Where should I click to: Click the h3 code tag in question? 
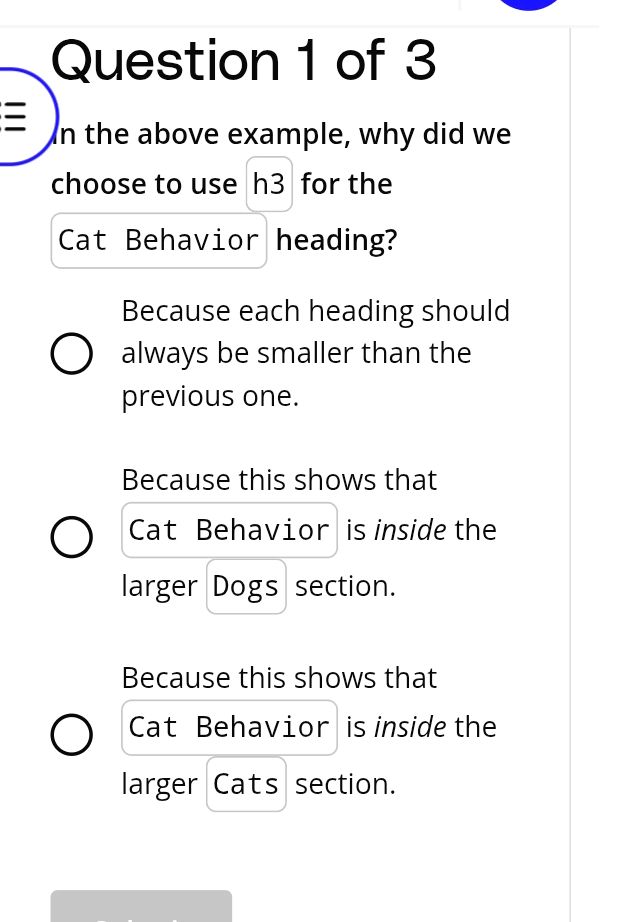pos(269,185)
